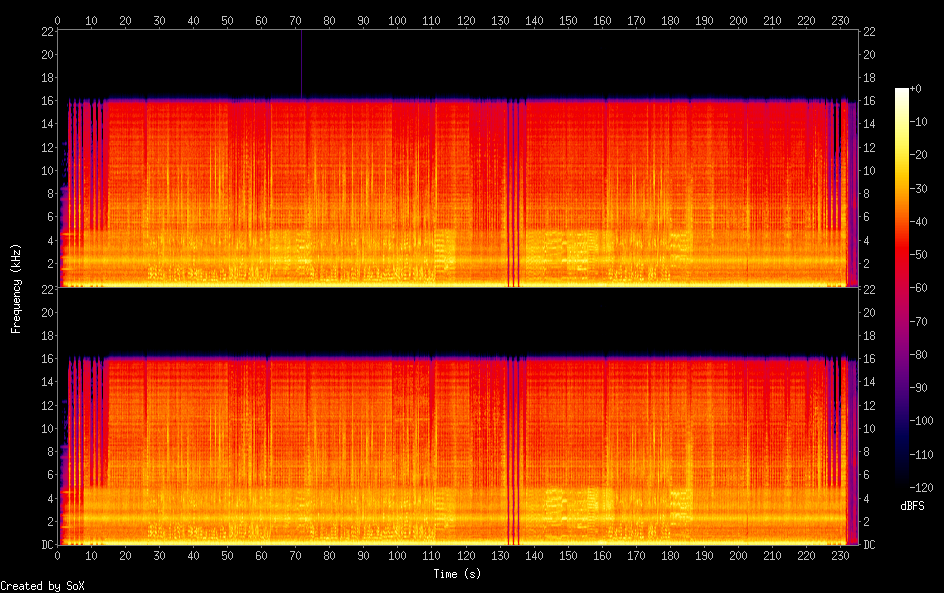Image resolution: width=944 pixels, height=593 pixels.
Task: Click the "DC" label at bottom-right frequency axis
Action: (x=869, y=545)
